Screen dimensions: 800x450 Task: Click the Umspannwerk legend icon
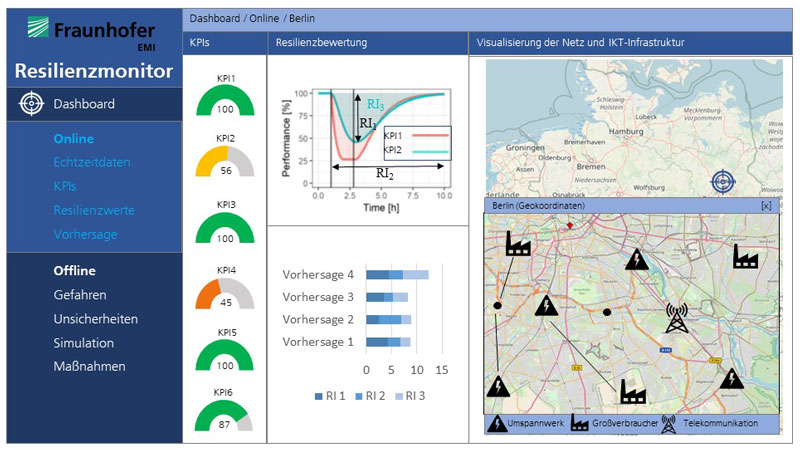click(497, 423)
